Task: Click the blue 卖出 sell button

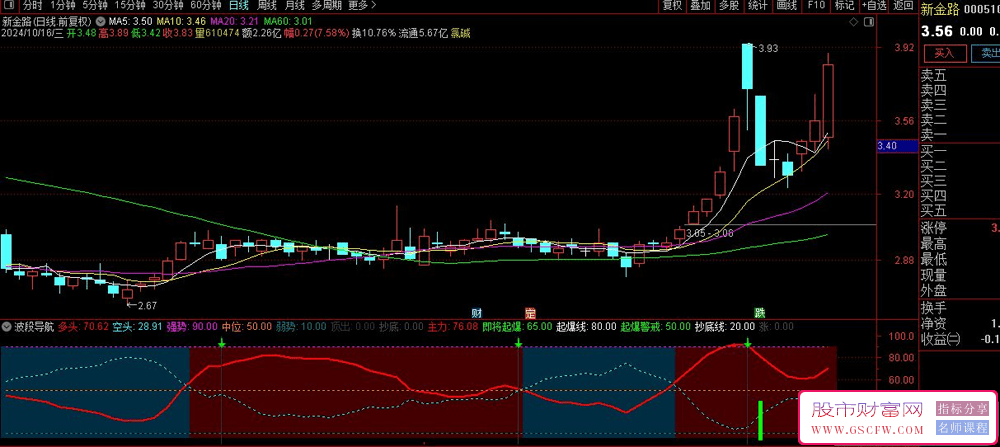Action: pyautogui.click(x=985, y=53)
